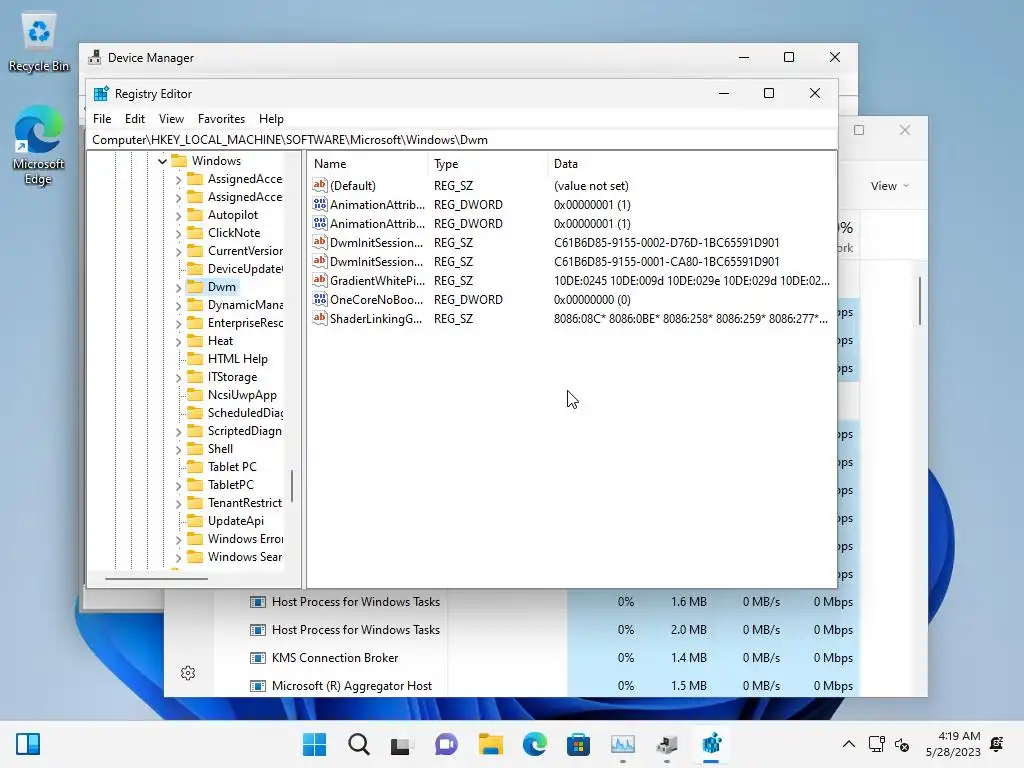
Task: Expand the Windows Error Reporting key
Action: (178, 539)
